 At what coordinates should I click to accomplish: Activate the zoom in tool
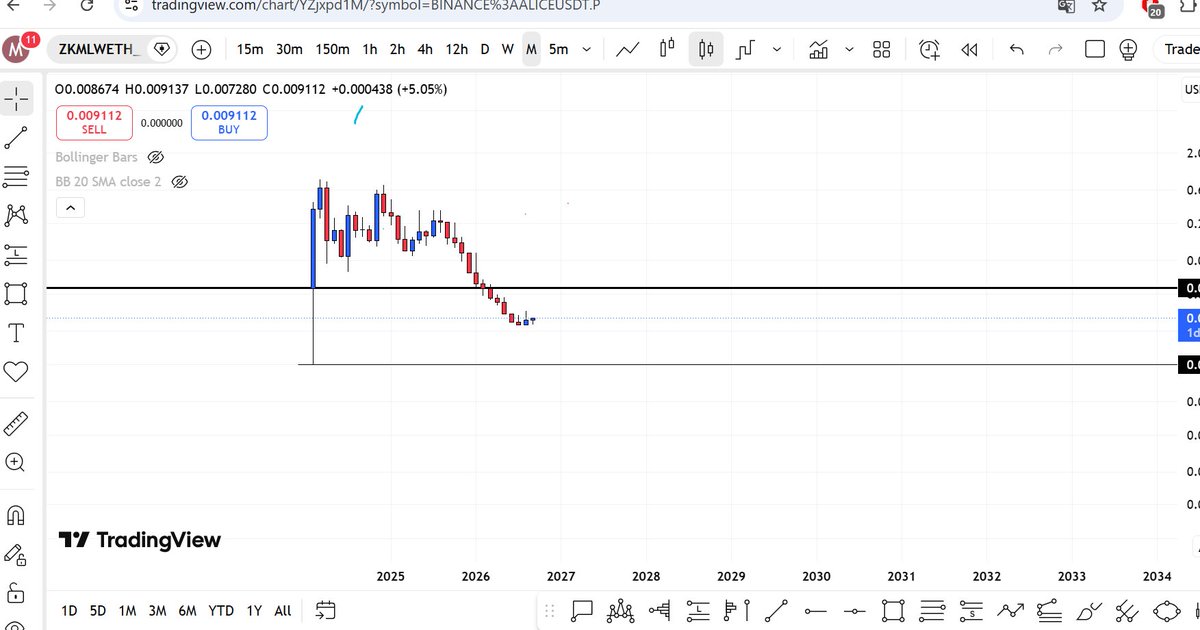(x=15, y=462)
